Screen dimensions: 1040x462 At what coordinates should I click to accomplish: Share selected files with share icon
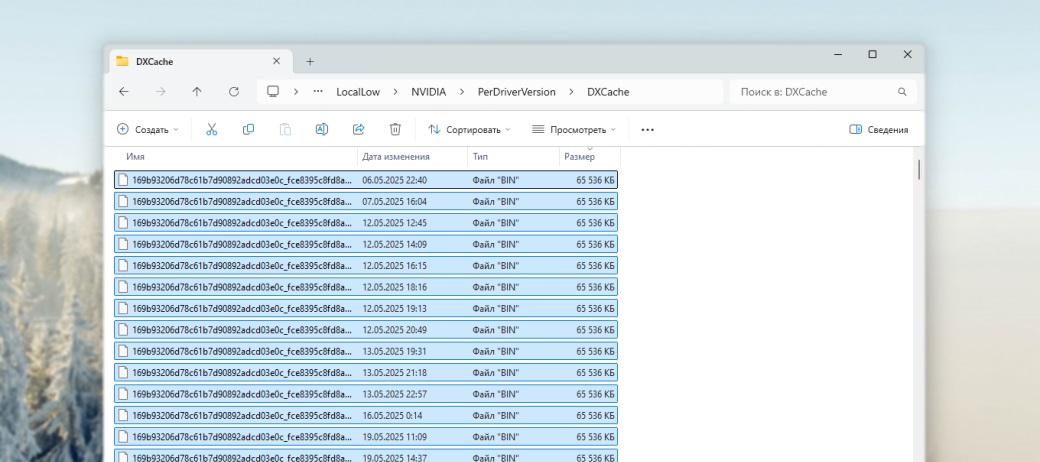pos(359,130)
